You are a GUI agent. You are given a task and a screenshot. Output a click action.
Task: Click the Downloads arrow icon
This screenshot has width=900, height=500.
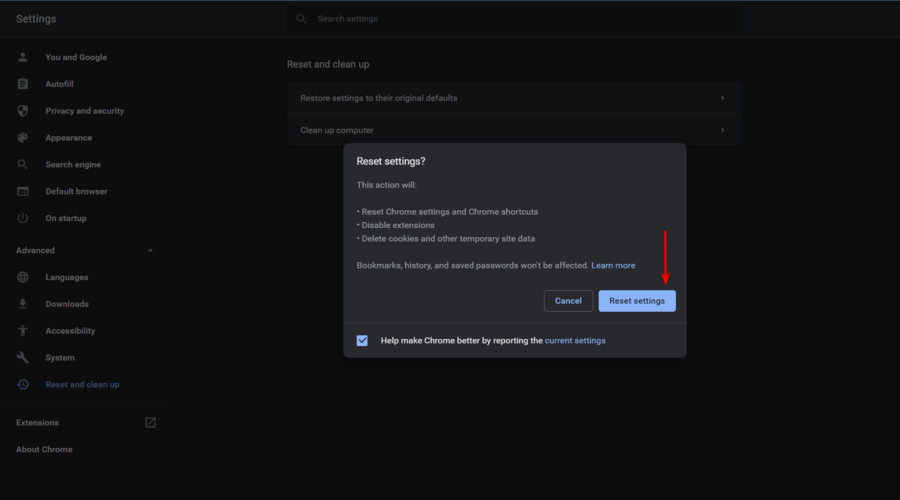tap(22, 304)
